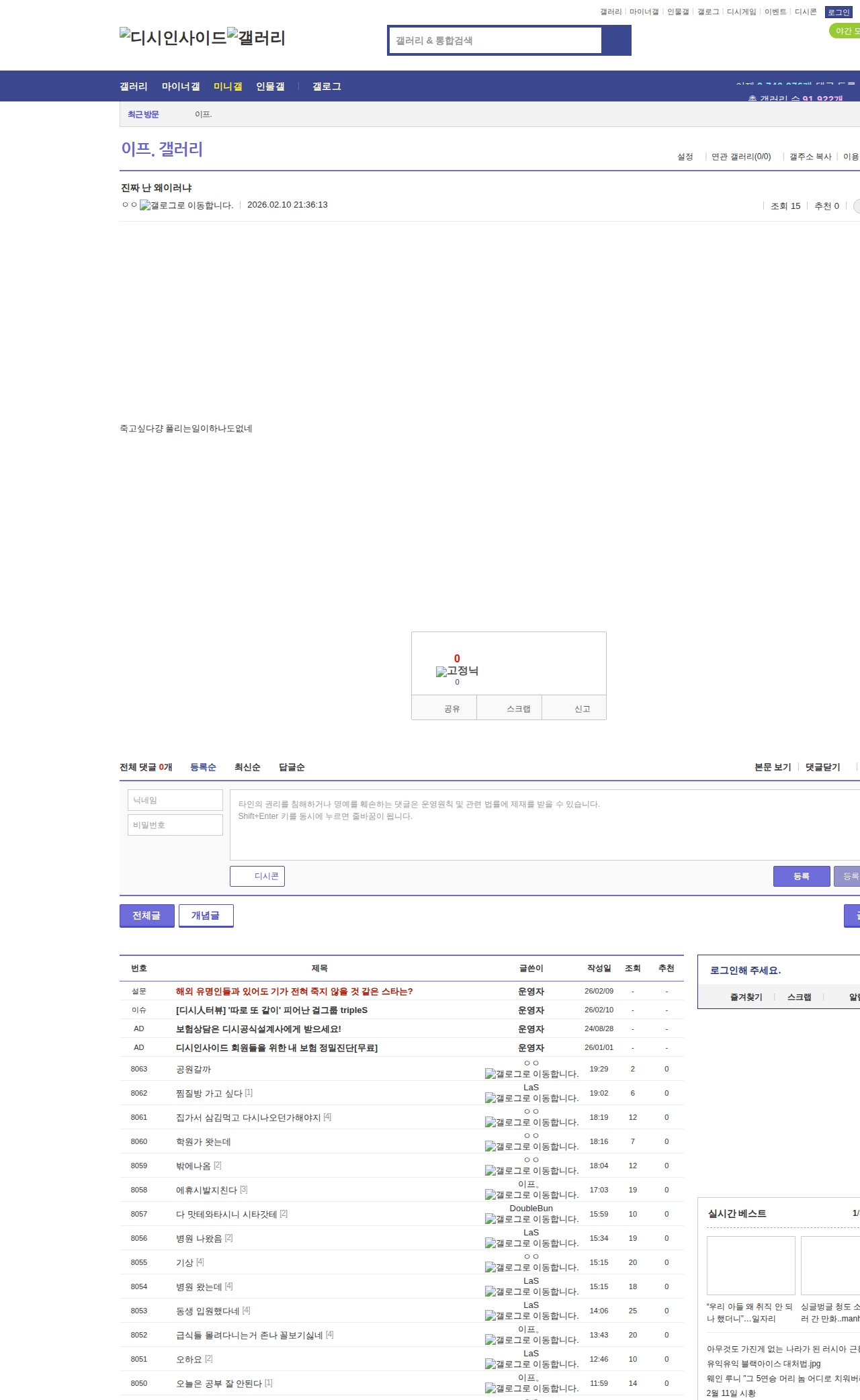860x1400 pixels.
Task: Focus the 비밀번호 input field
Action: click(x=175, y=825)
